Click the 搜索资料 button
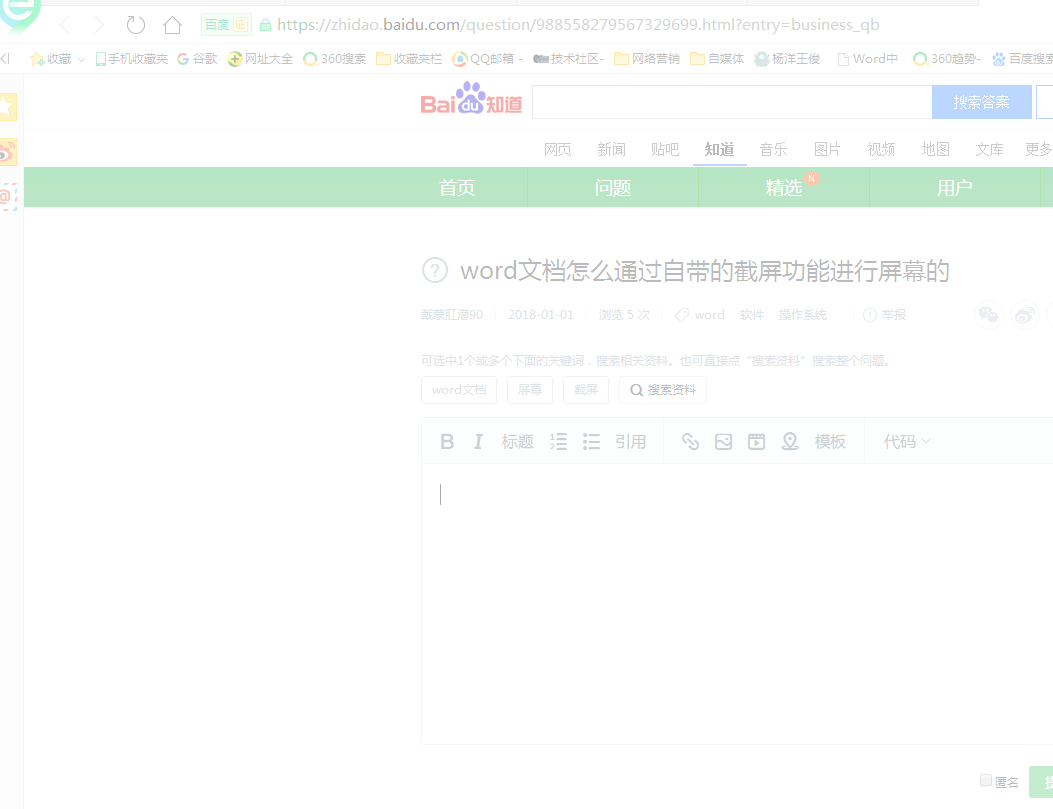This screenshot has width=1053, height=809. 663,390
